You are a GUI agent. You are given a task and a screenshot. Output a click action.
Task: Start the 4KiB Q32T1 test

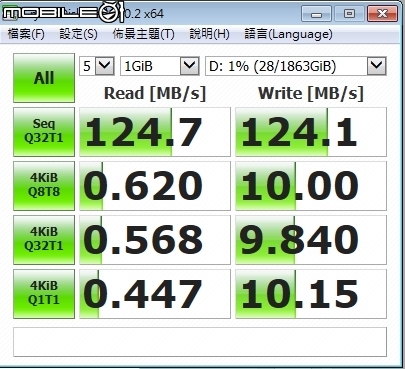point(44,240)
